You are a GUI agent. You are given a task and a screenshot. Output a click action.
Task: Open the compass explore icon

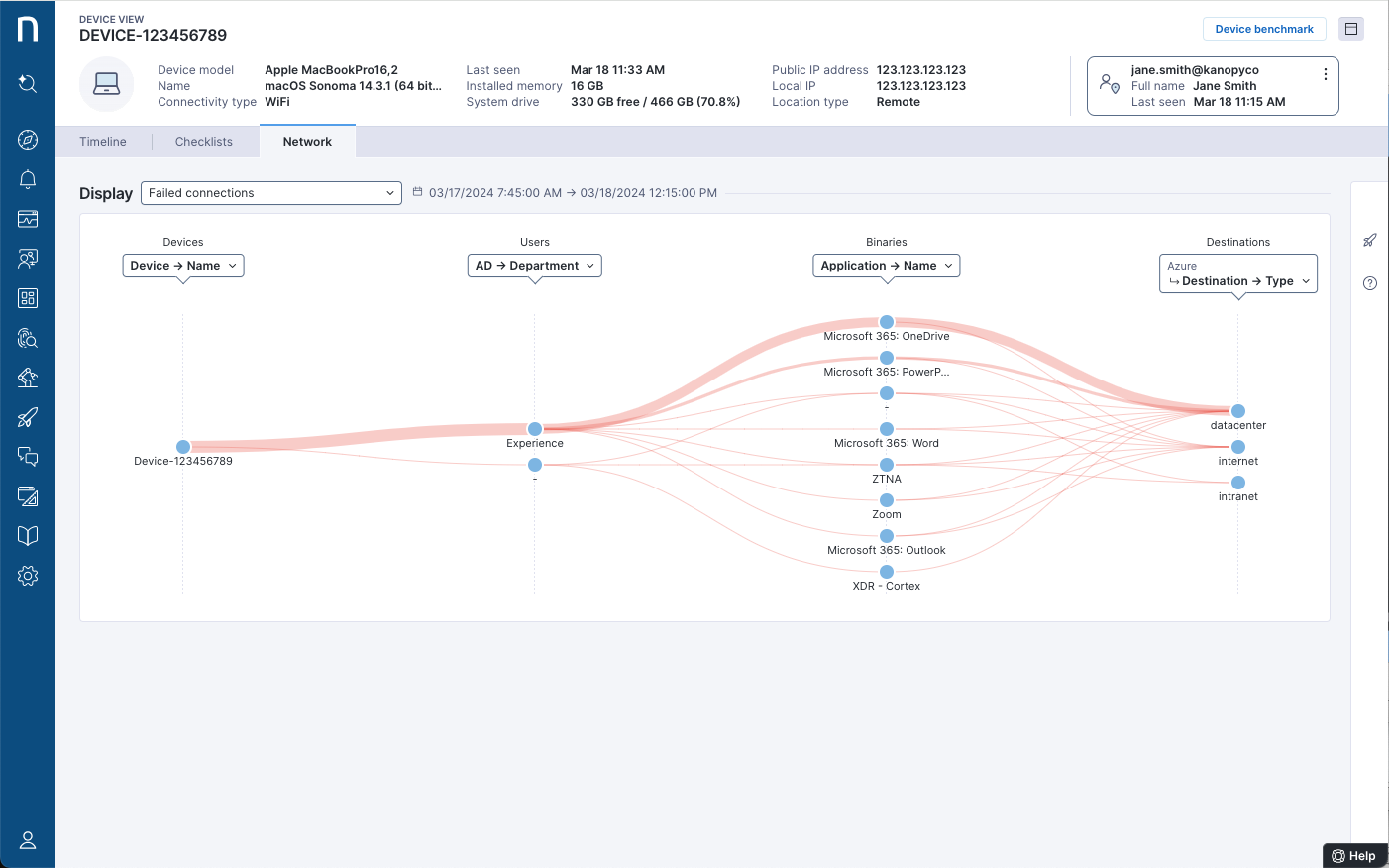pos(28,140)
